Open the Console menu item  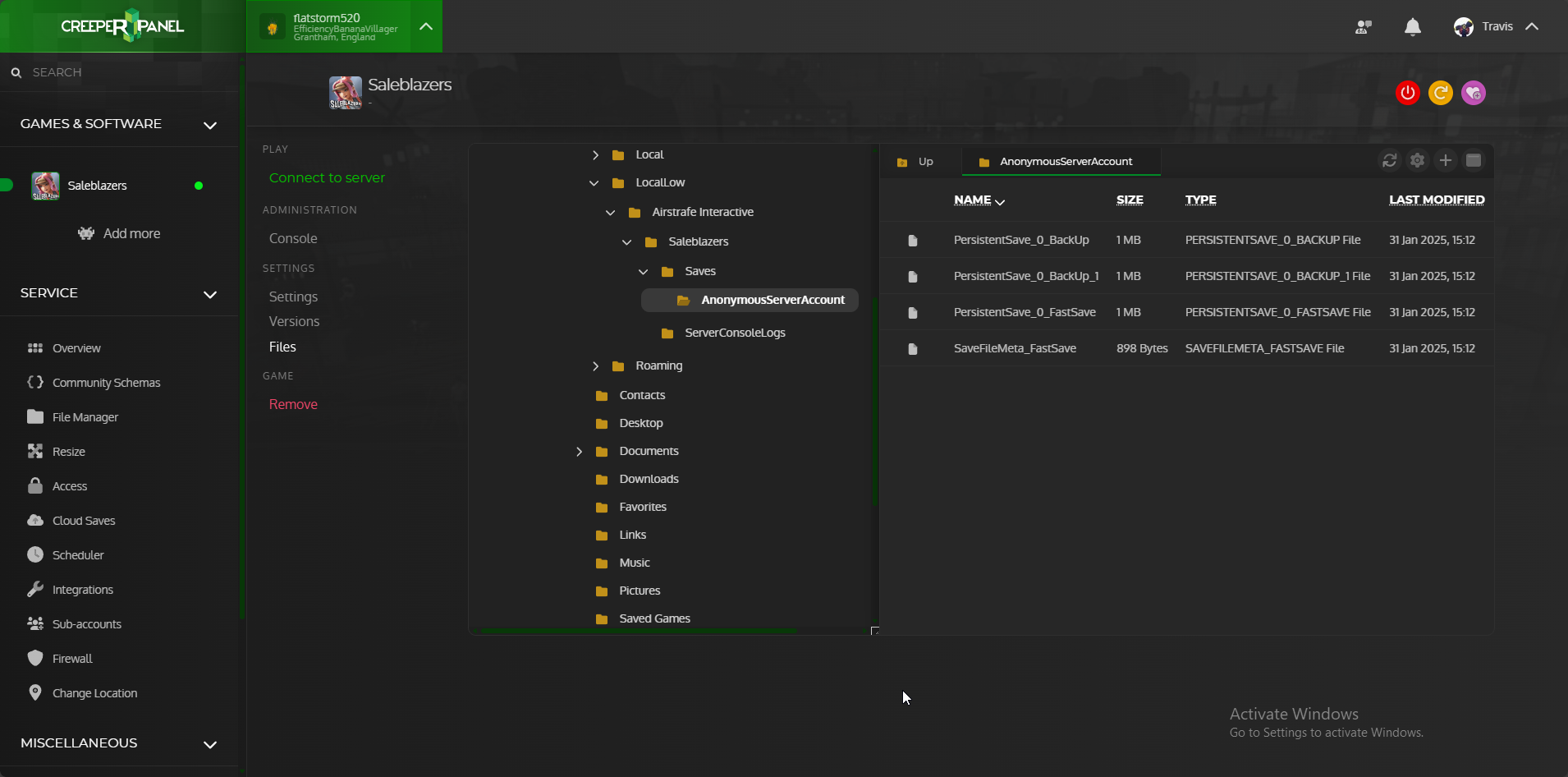pyautogui.click(x=293, y=238)
